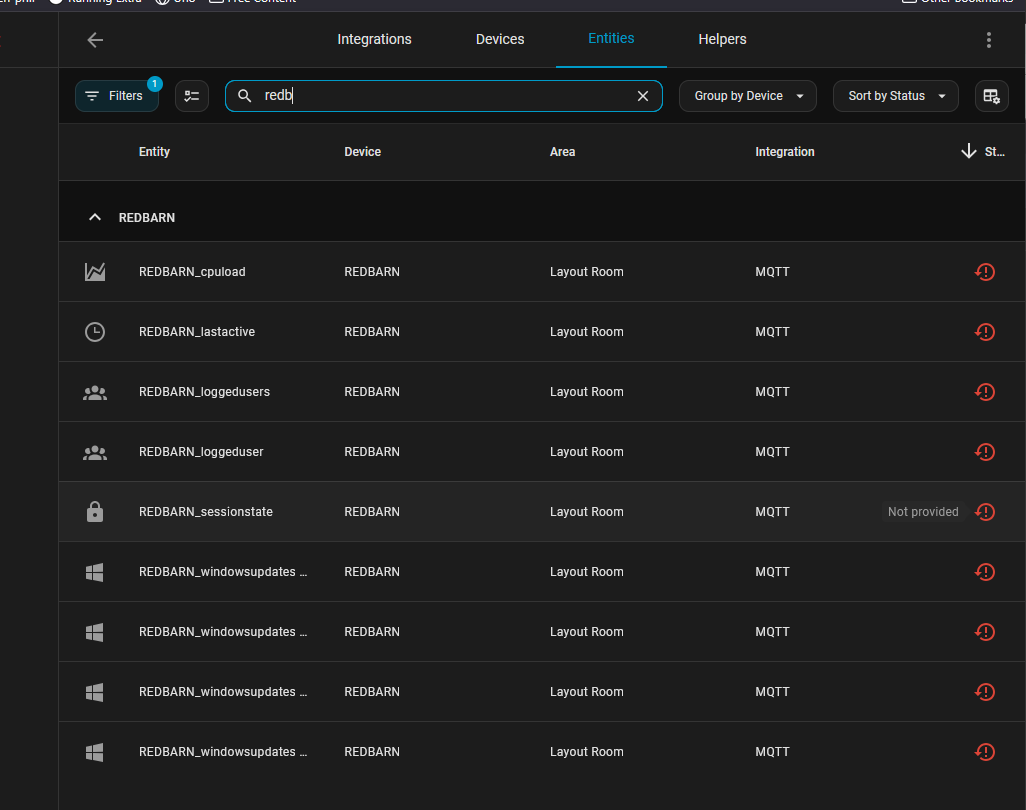Click status icon for REDBARN_sessionstate
Screen dimensions: 1026x810
pos(984,512)
